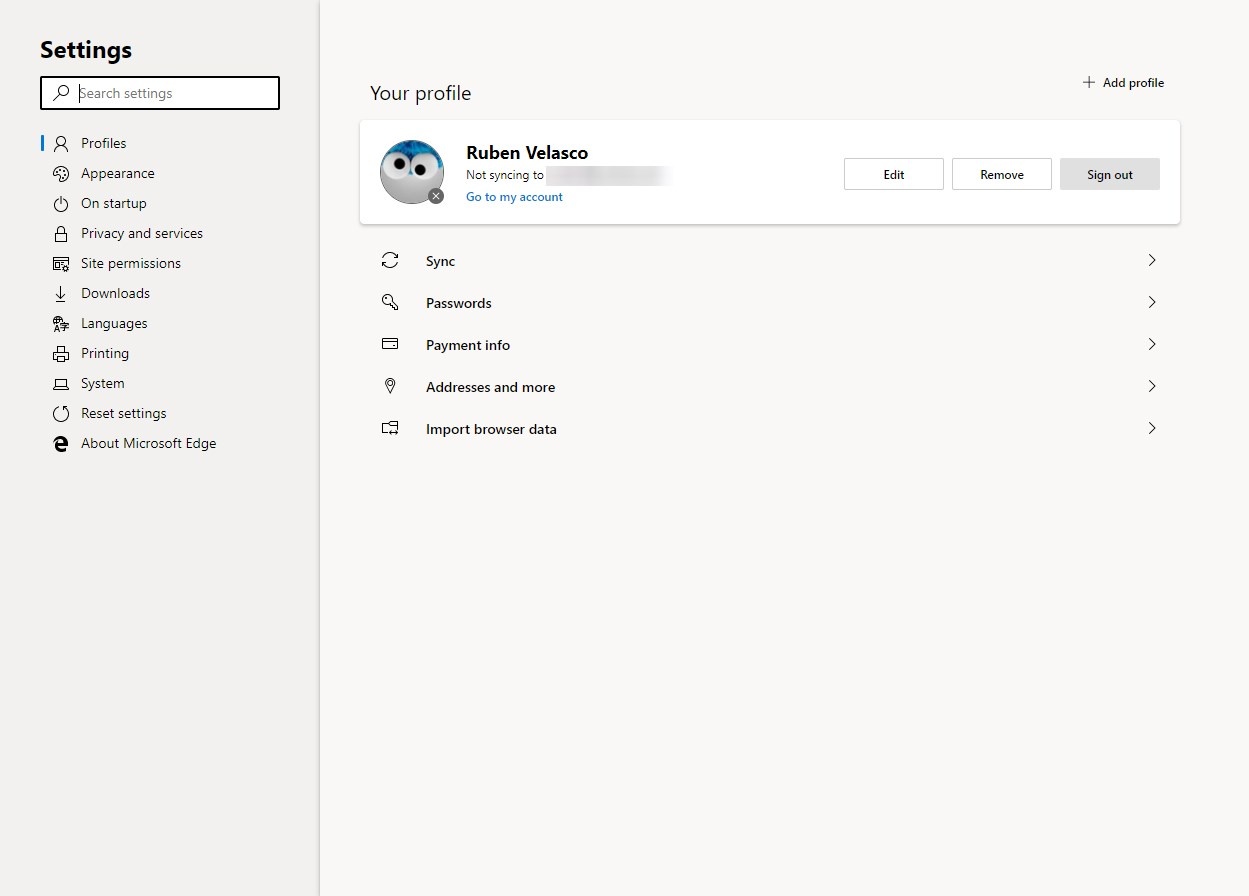Open the Downloads settings section

click(x=115, y=294)
